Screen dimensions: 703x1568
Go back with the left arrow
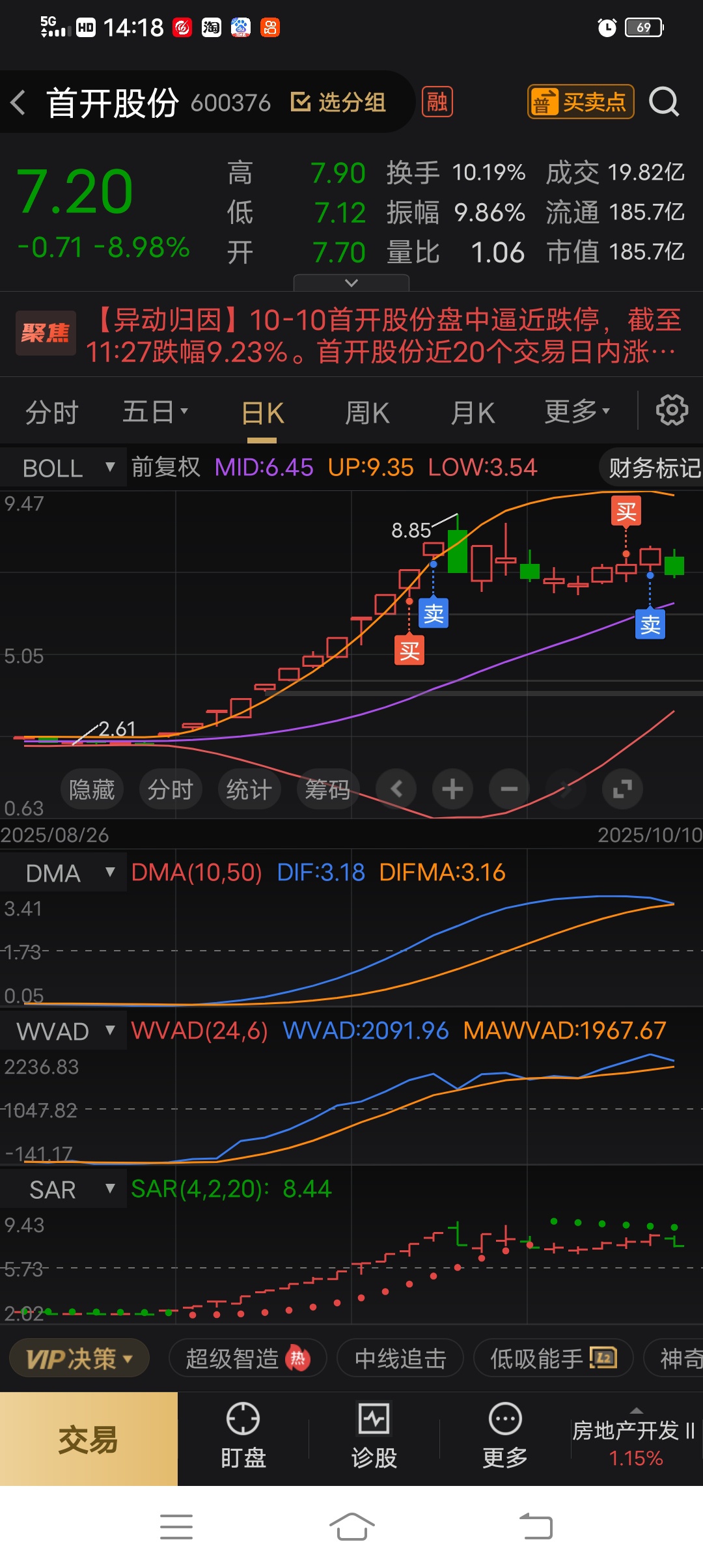click(18, 103)
